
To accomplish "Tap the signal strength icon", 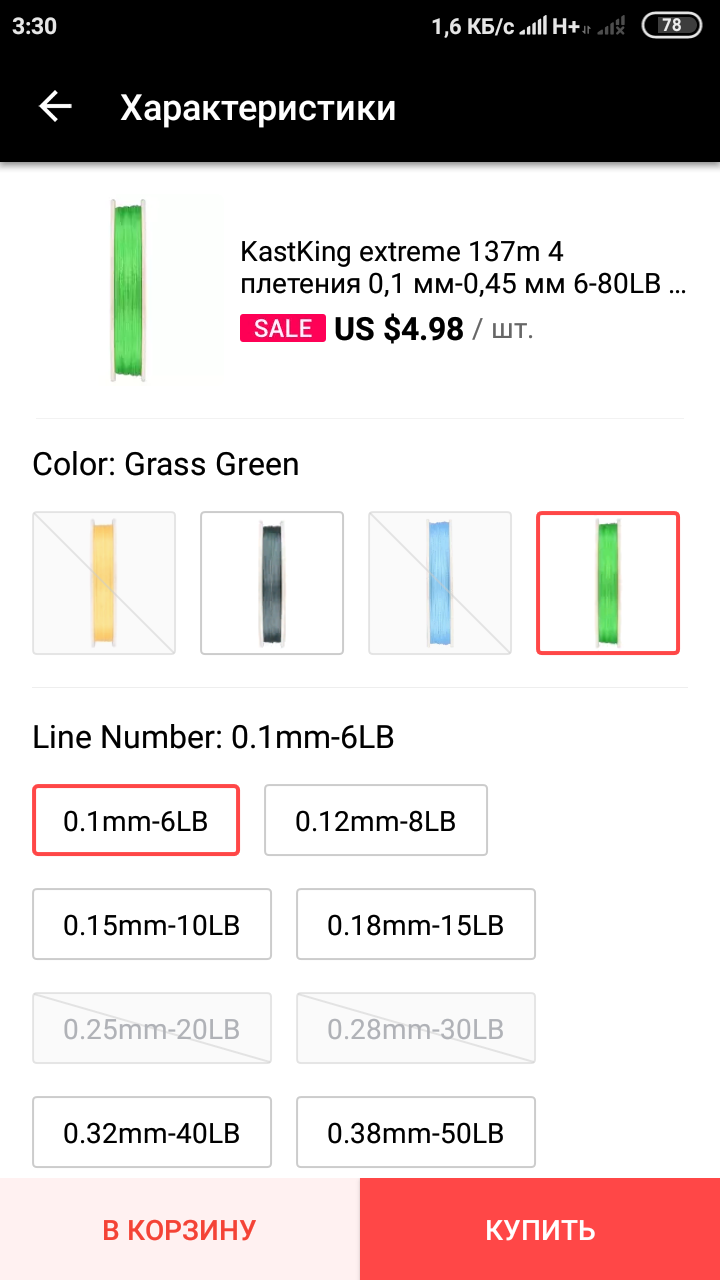I will click(x=537, y=27).
